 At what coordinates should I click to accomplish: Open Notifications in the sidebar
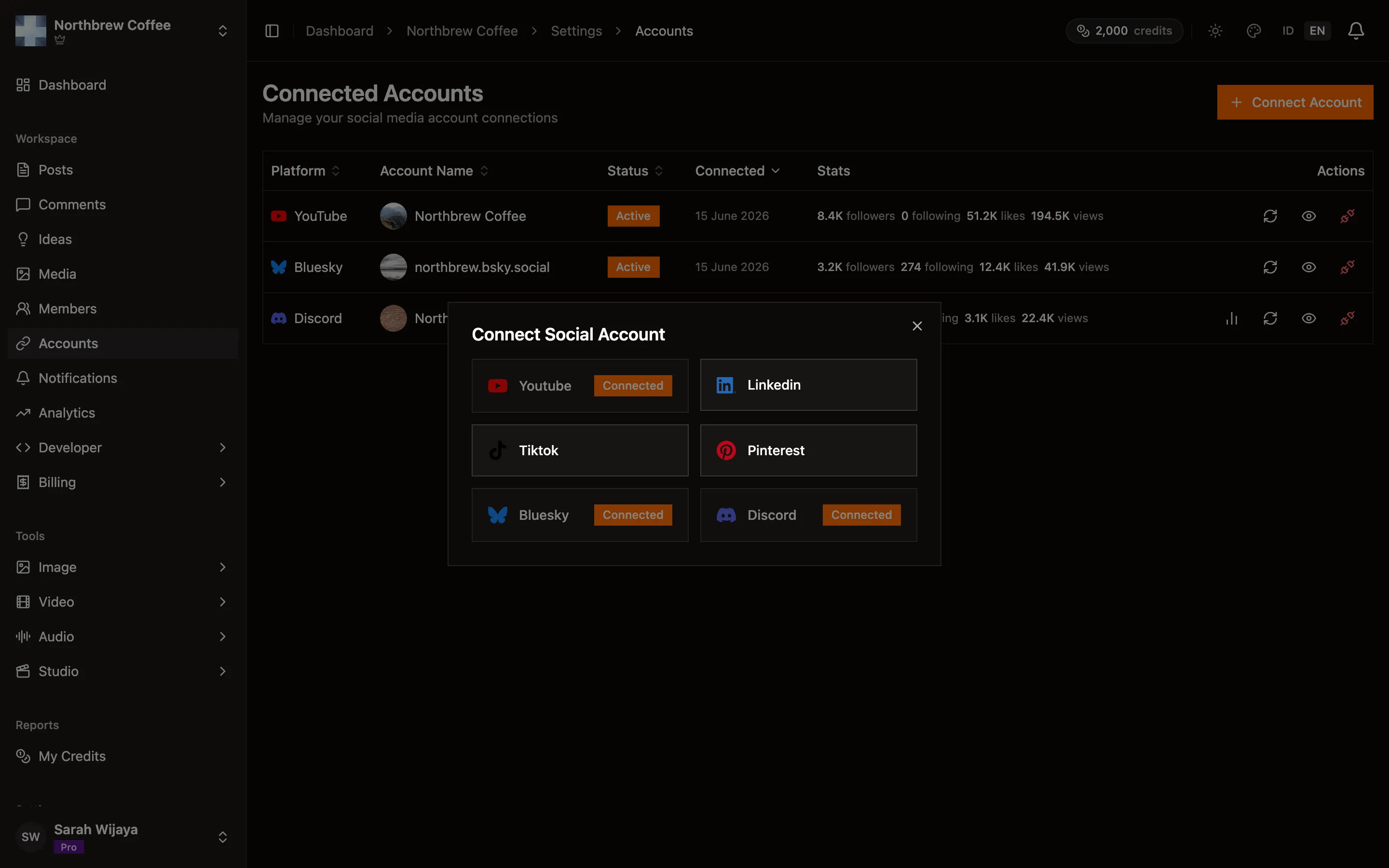point(123,379)
